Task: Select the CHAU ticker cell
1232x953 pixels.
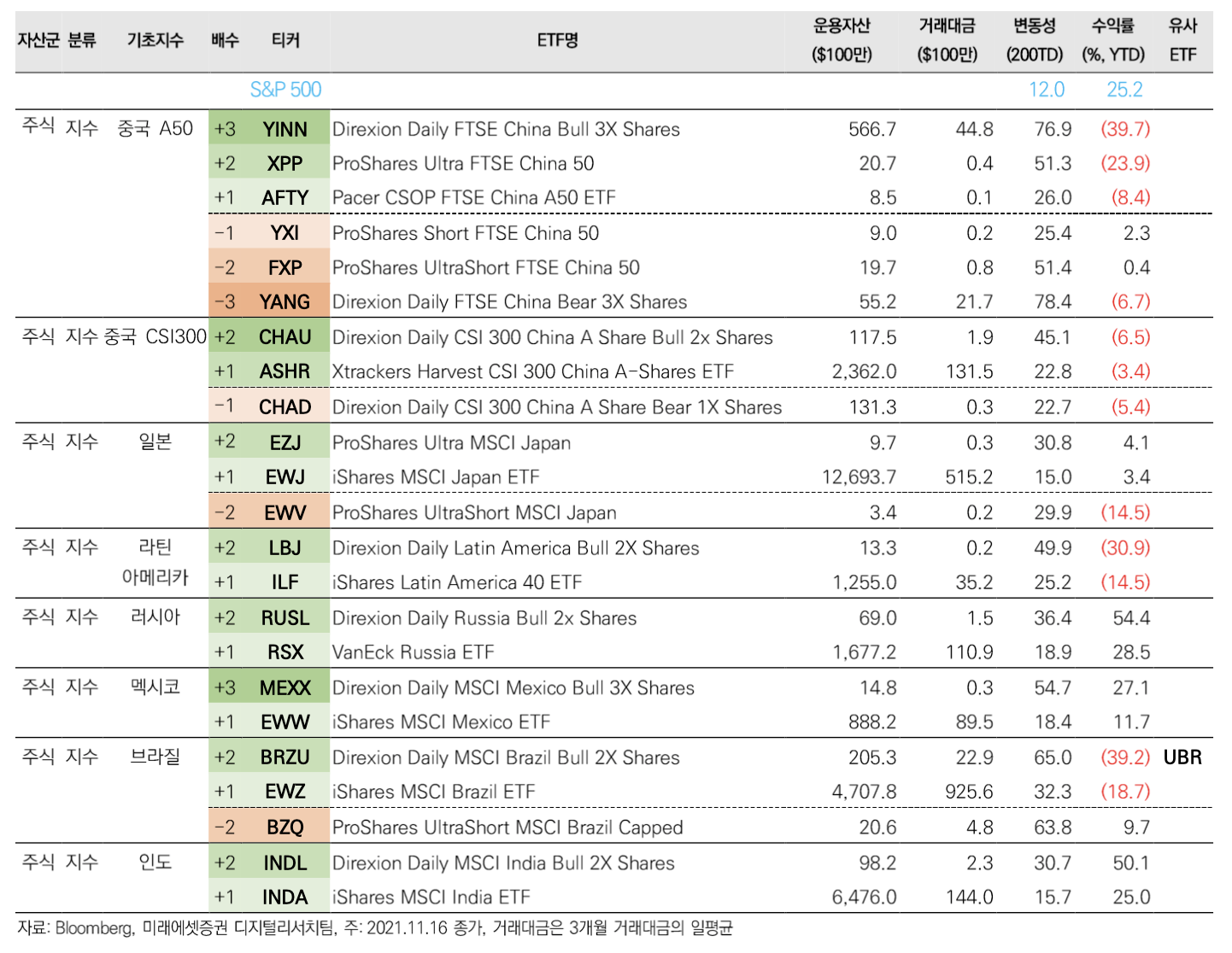Action: click(285, 337)
